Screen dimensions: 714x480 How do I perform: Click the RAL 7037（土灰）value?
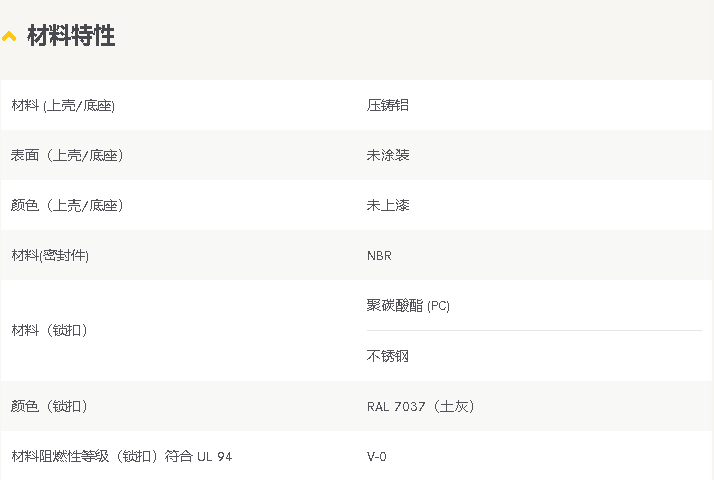pos(421,406)
